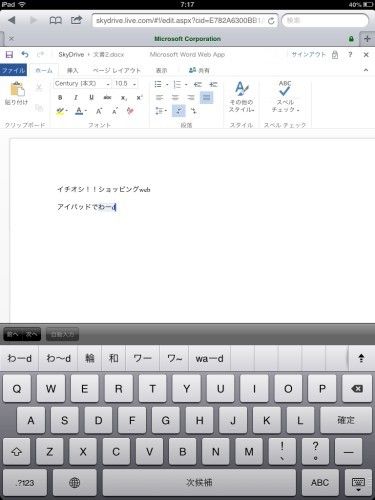Switch to the 挿入 tab
Viewport: 375px width, 500px height.
[72, 70]
